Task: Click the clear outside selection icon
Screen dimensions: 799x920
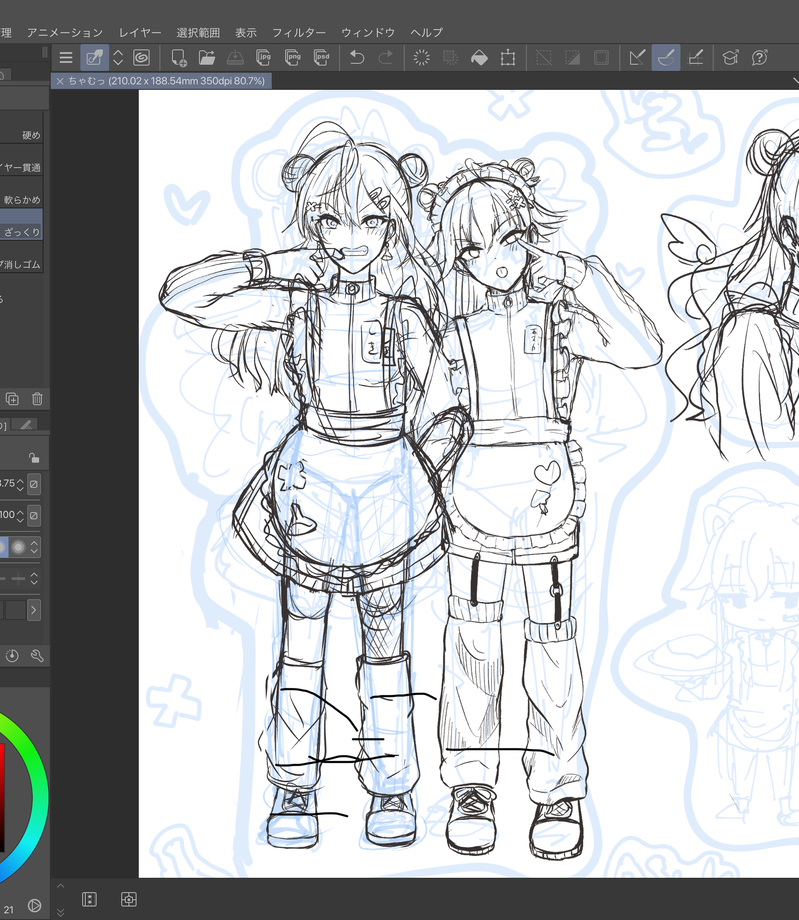Action: point(450,58)
